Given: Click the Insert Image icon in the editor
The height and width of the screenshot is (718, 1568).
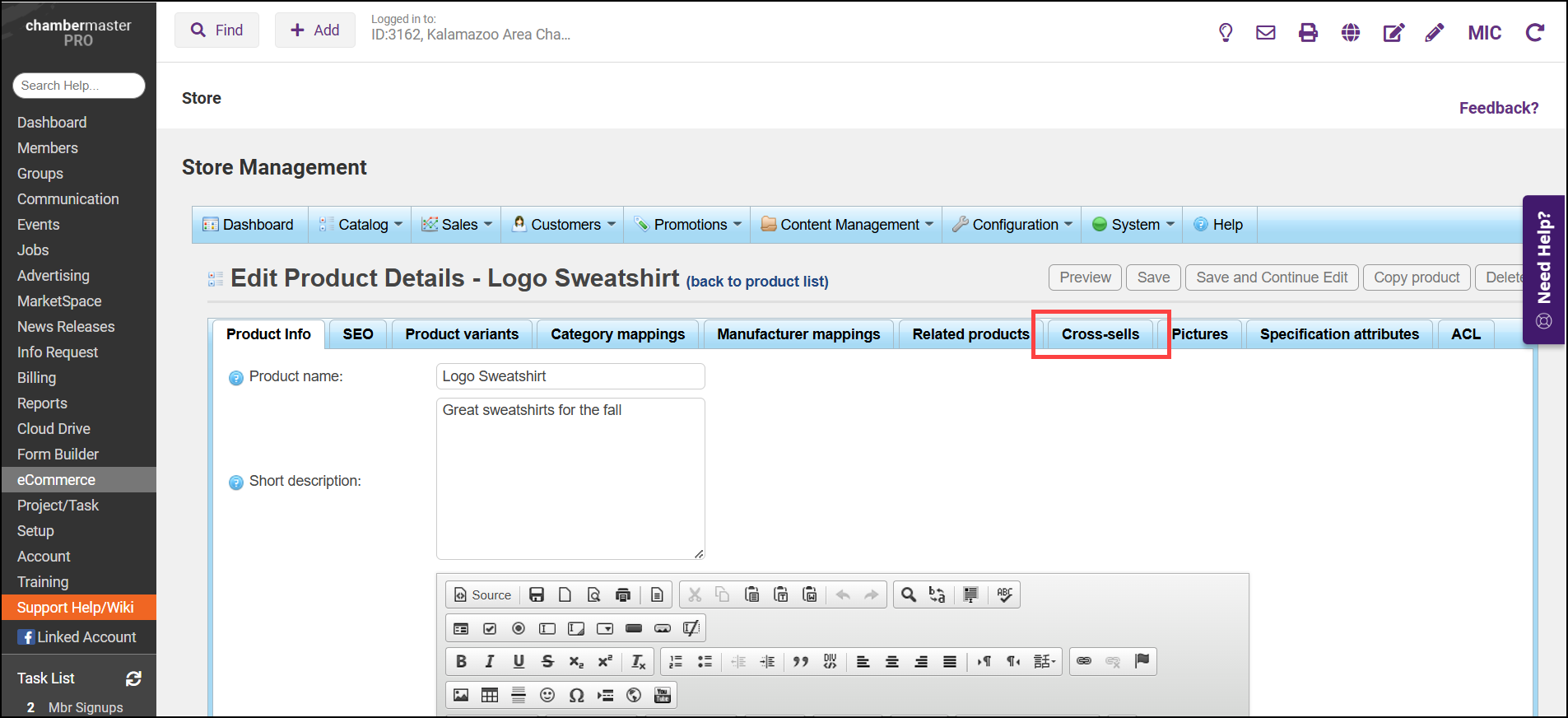Looking at the screenshot, I should tap(461, 695).
